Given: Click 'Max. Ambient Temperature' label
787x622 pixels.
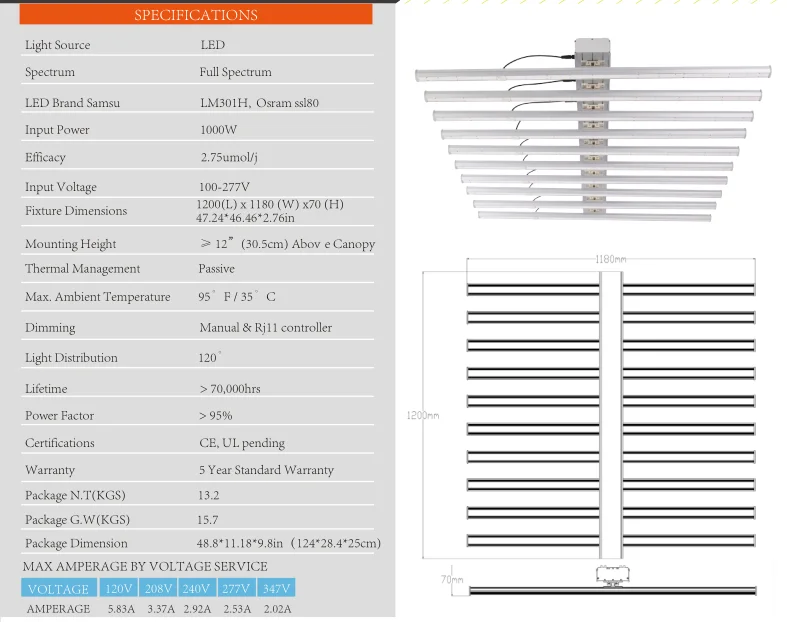Looking at the screenshot, I should [x=98, y=297].
